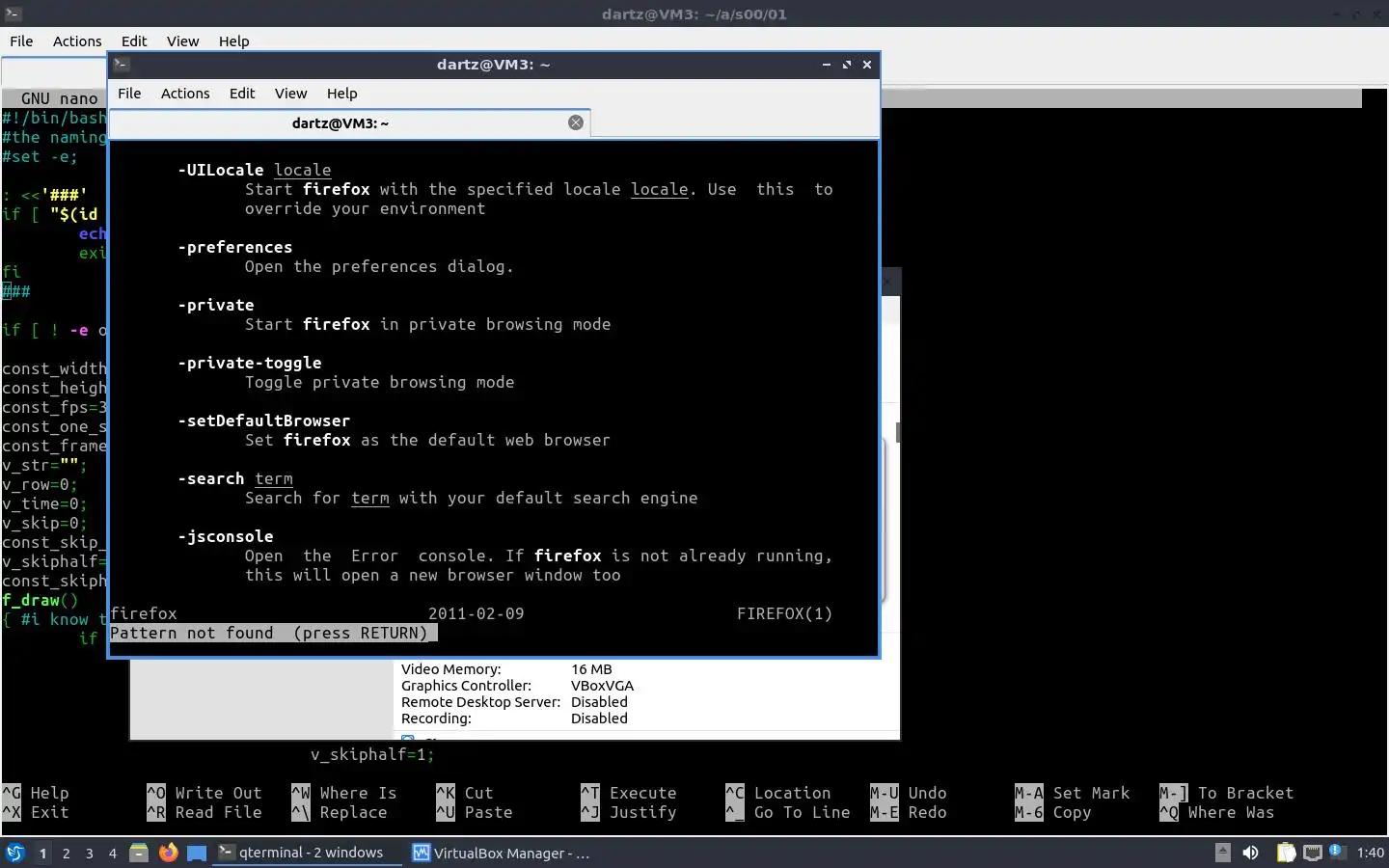Click the -preferences option text
Viewport: 1389px width, 868px height.
(x=234, y=247)
